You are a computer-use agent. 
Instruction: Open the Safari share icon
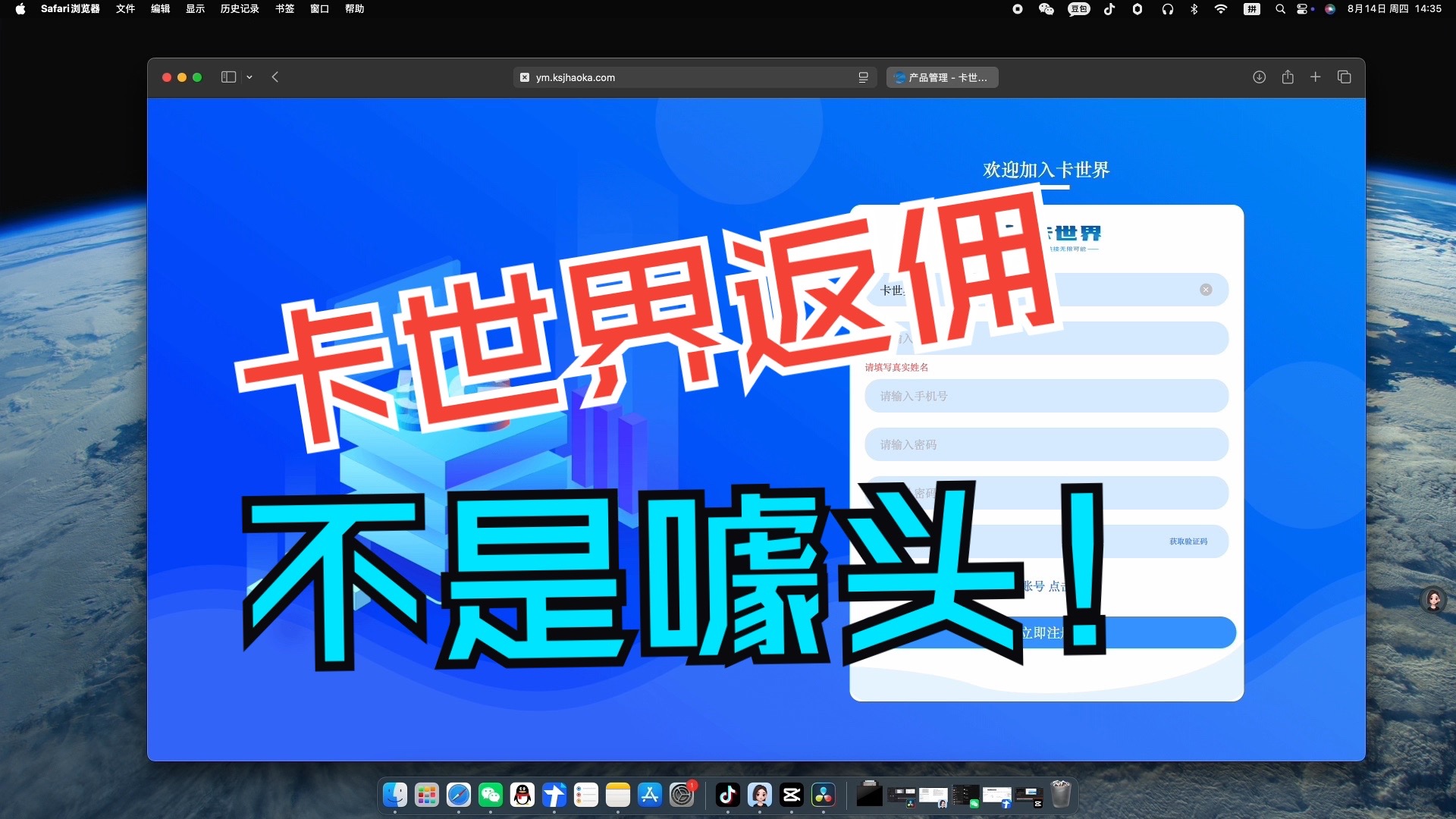coord(1288,77)
